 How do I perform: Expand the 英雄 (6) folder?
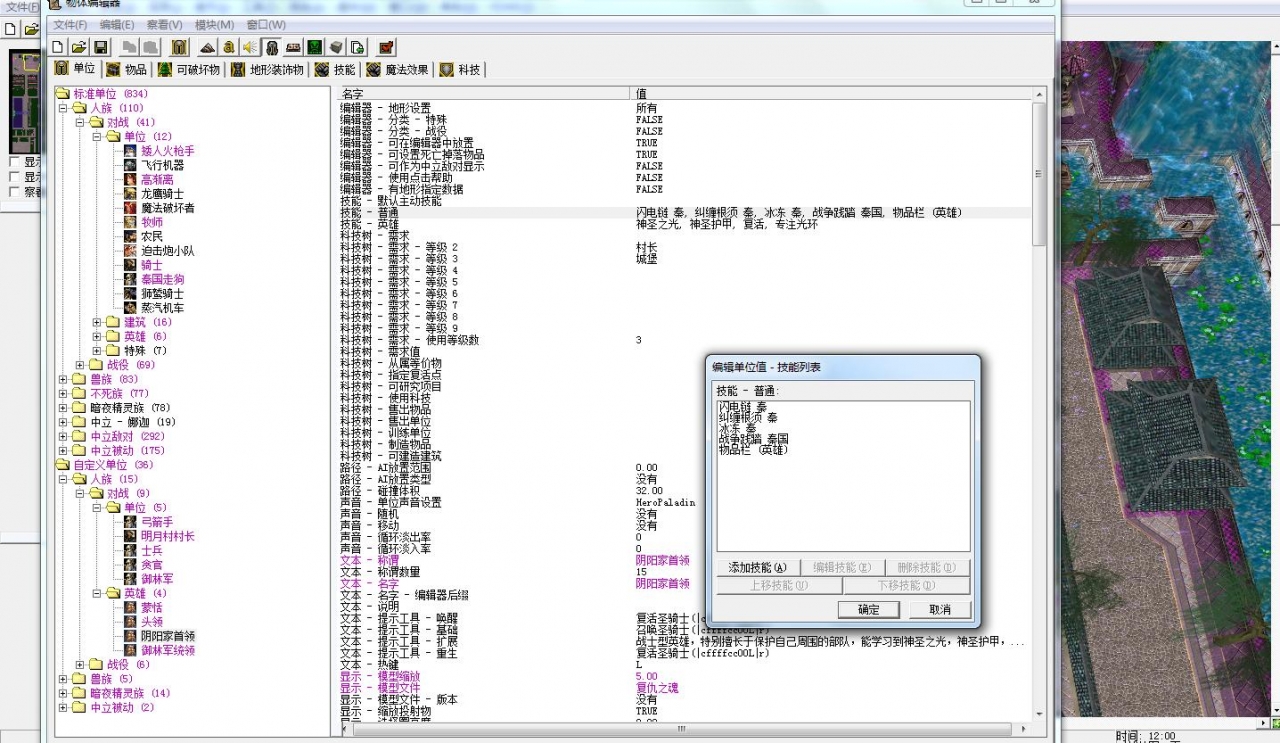[x=97, y=337]
